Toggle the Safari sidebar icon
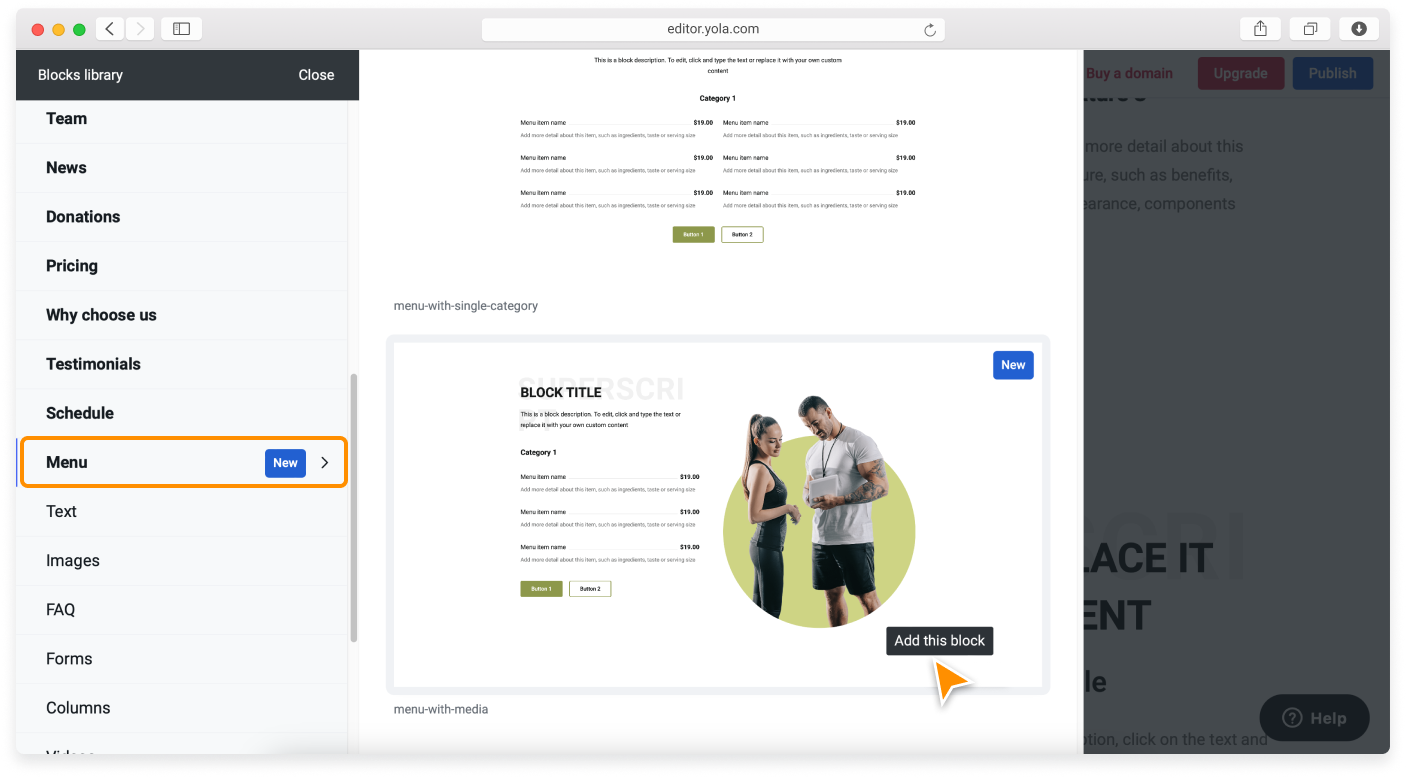Image resolution: width=1406 pixels, height=778 pixels. click(181, 29)
